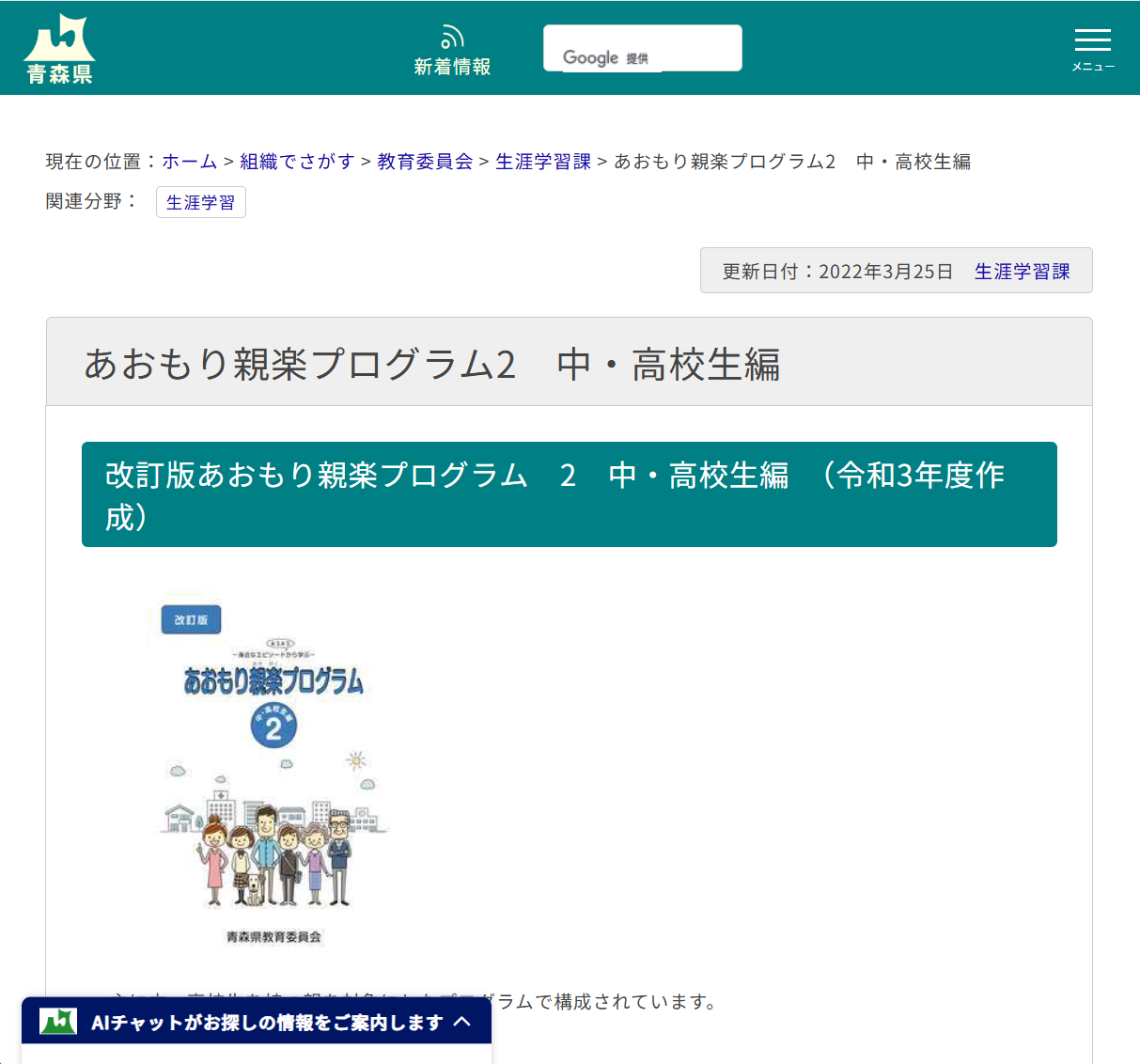
Task: Visit the 生涯学習課 link near the update date
Action: point(1023,271)
